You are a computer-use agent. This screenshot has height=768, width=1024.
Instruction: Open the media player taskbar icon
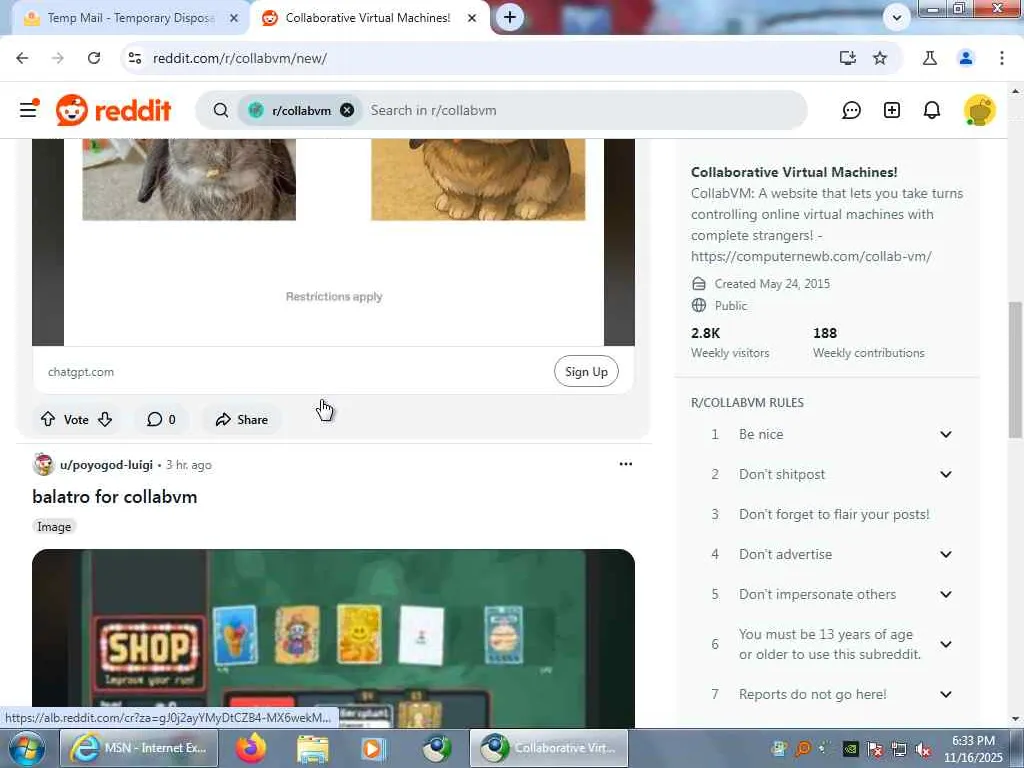pos(374,748)
